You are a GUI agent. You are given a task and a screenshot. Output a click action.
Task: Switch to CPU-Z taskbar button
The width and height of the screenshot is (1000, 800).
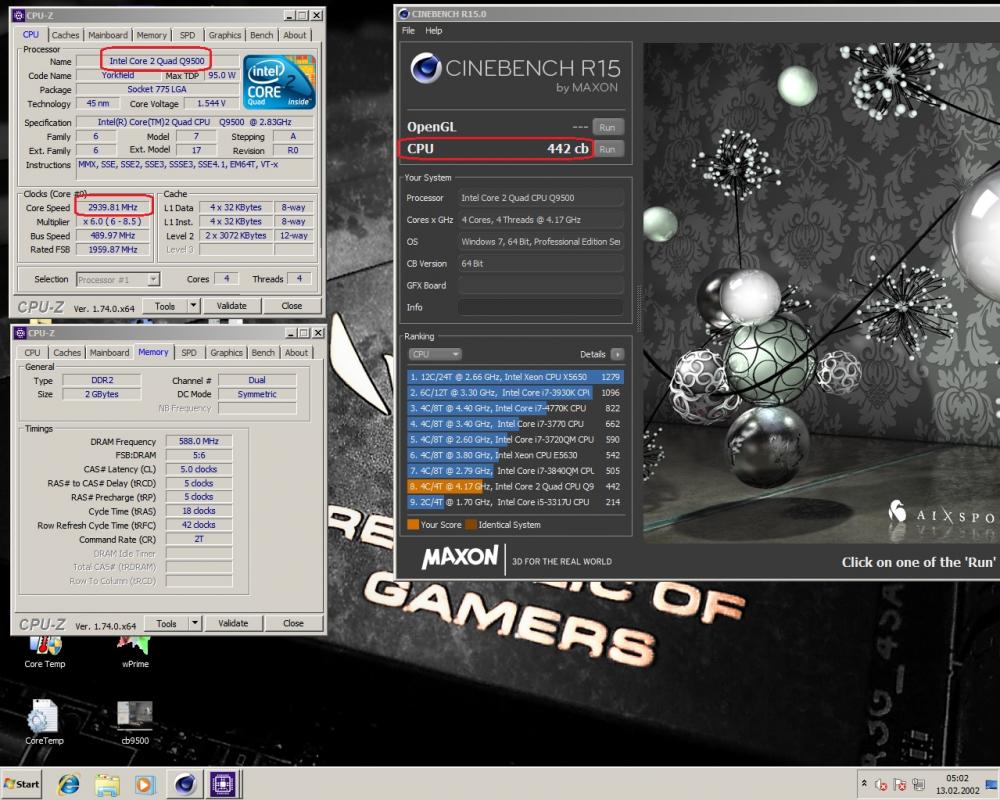click(x=223, y=784)
